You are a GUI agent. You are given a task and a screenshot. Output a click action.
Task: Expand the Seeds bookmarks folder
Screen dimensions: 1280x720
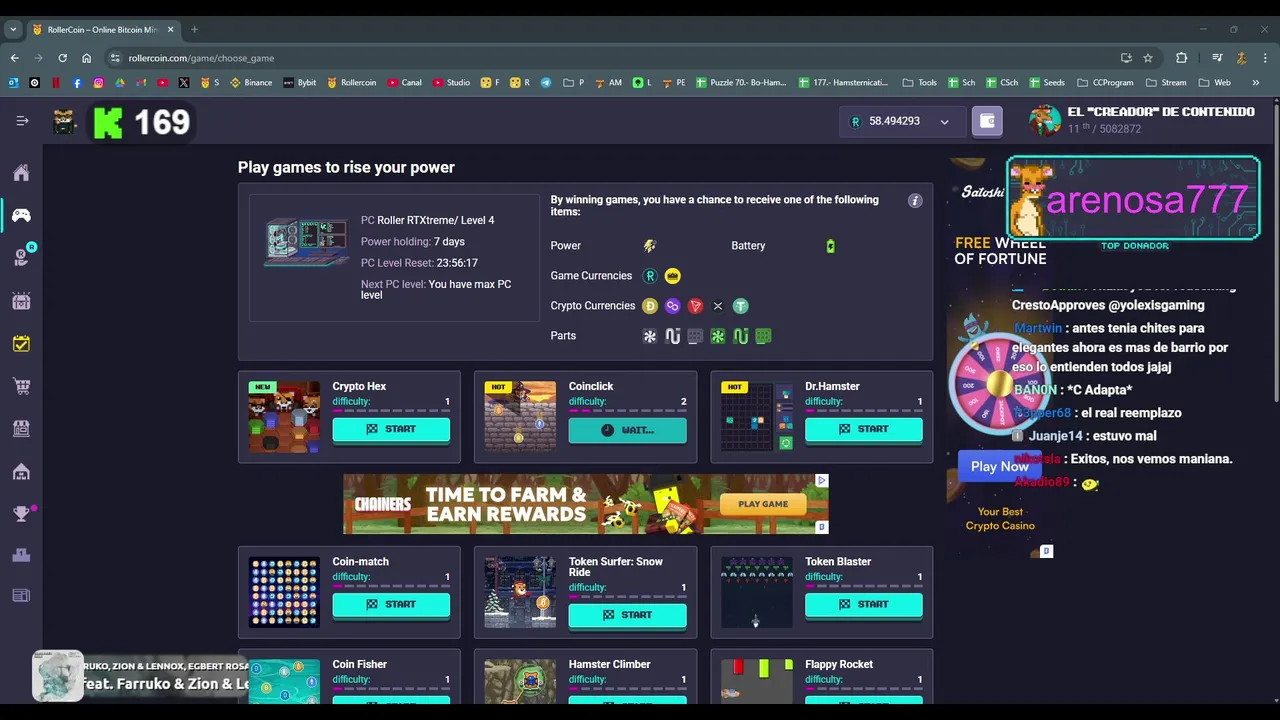tap(1046, 83)
